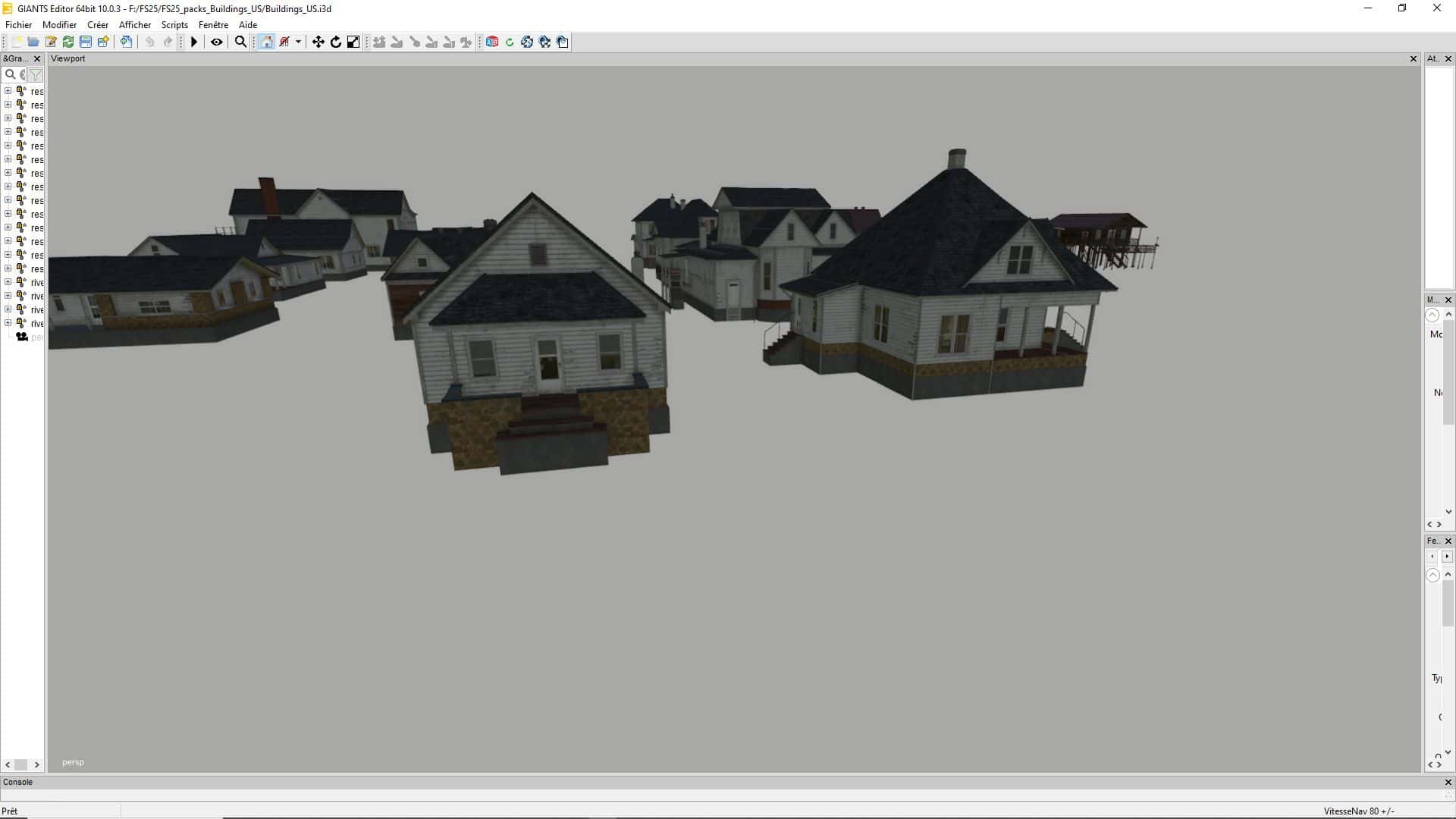Save the scene with floppy icon
This screenshot has width=1456, height=819.
coord(86,42)
